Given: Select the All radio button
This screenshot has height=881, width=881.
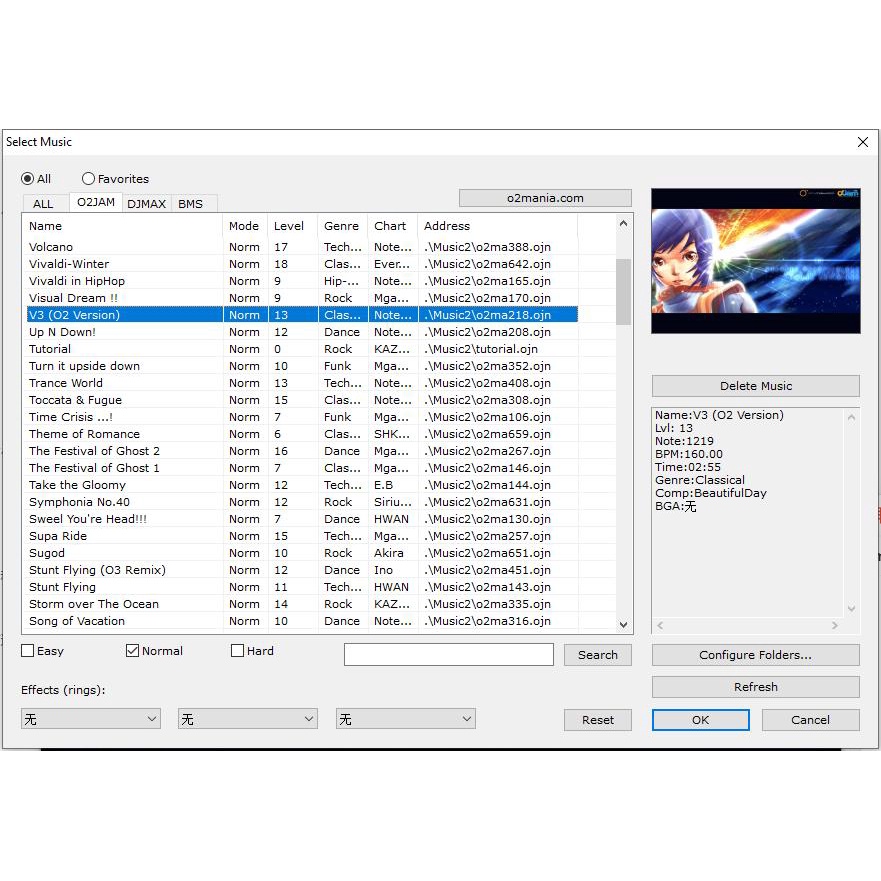Looking at the screenshot, I should 28,179.
